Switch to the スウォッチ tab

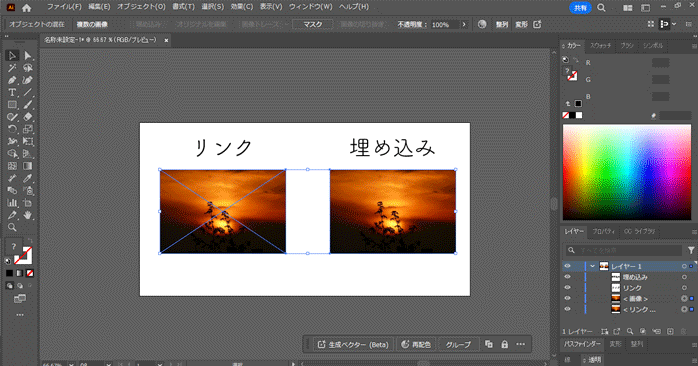(601, 46)
